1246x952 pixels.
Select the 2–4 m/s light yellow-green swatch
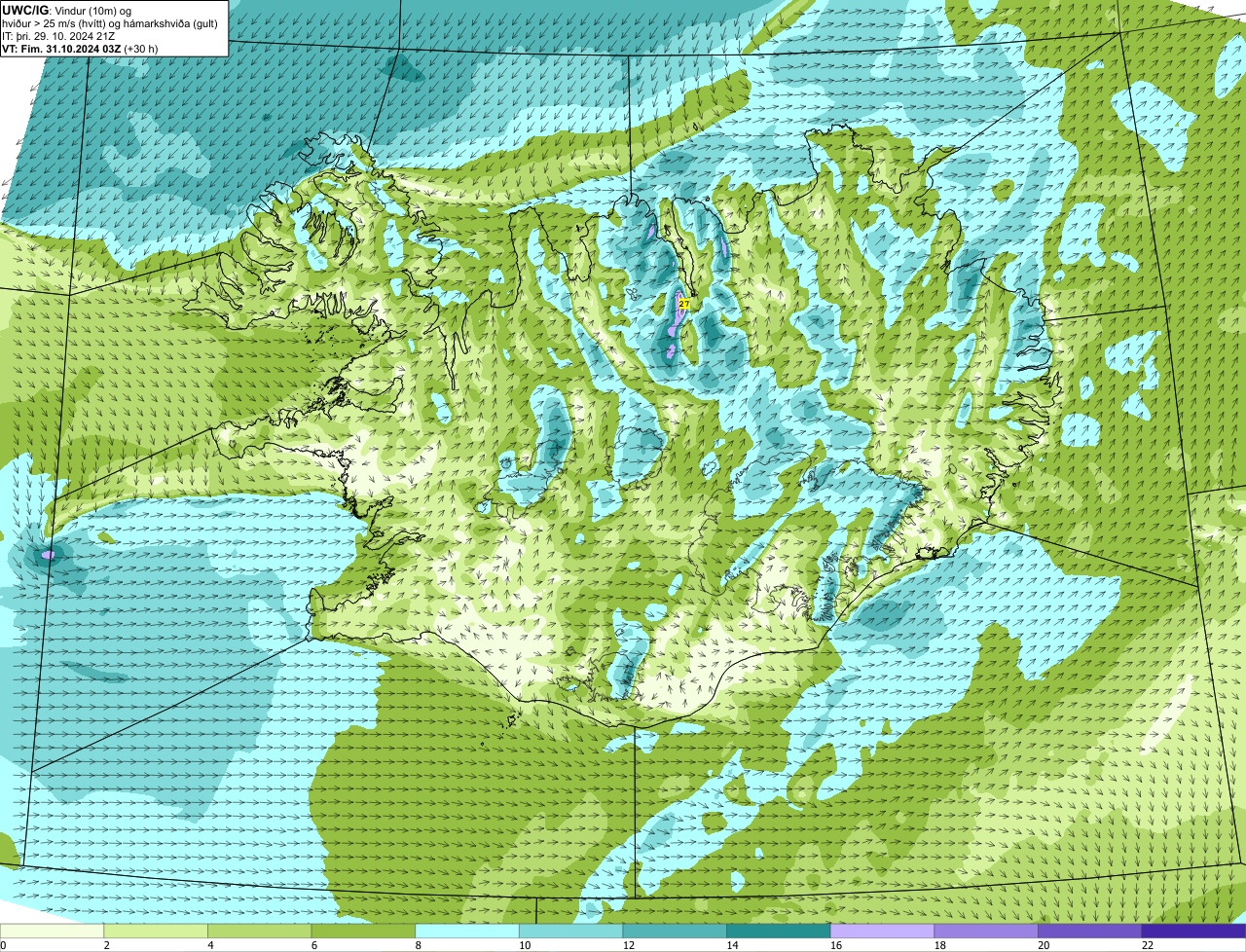coord(156,931)
